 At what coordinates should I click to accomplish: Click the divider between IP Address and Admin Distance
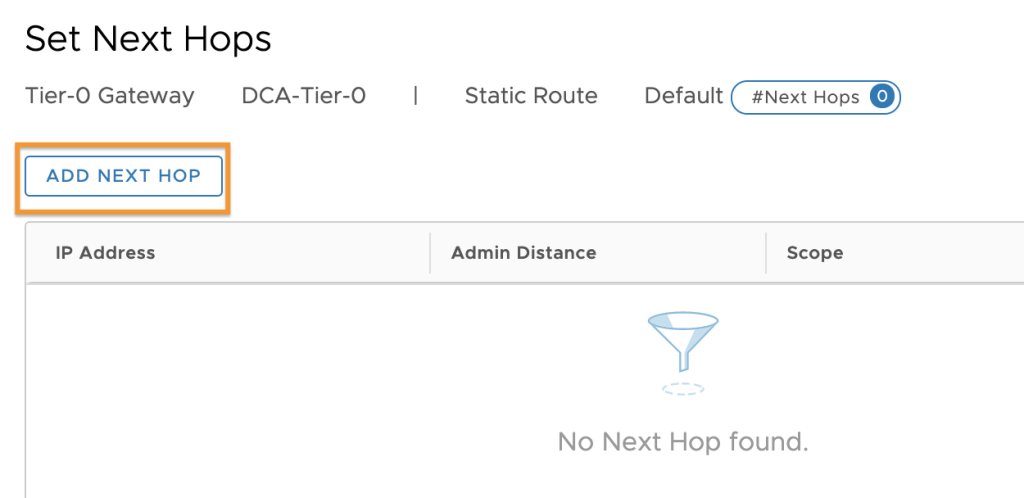(x=430, y=253)
